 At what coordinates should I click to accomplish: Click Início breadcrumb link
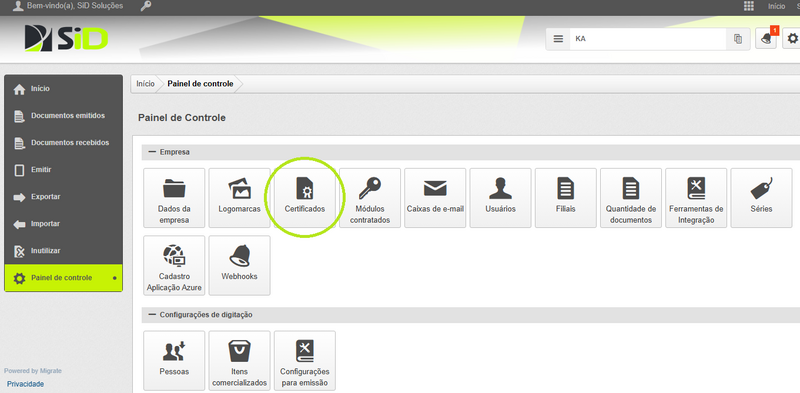click(x=145, y=84)
